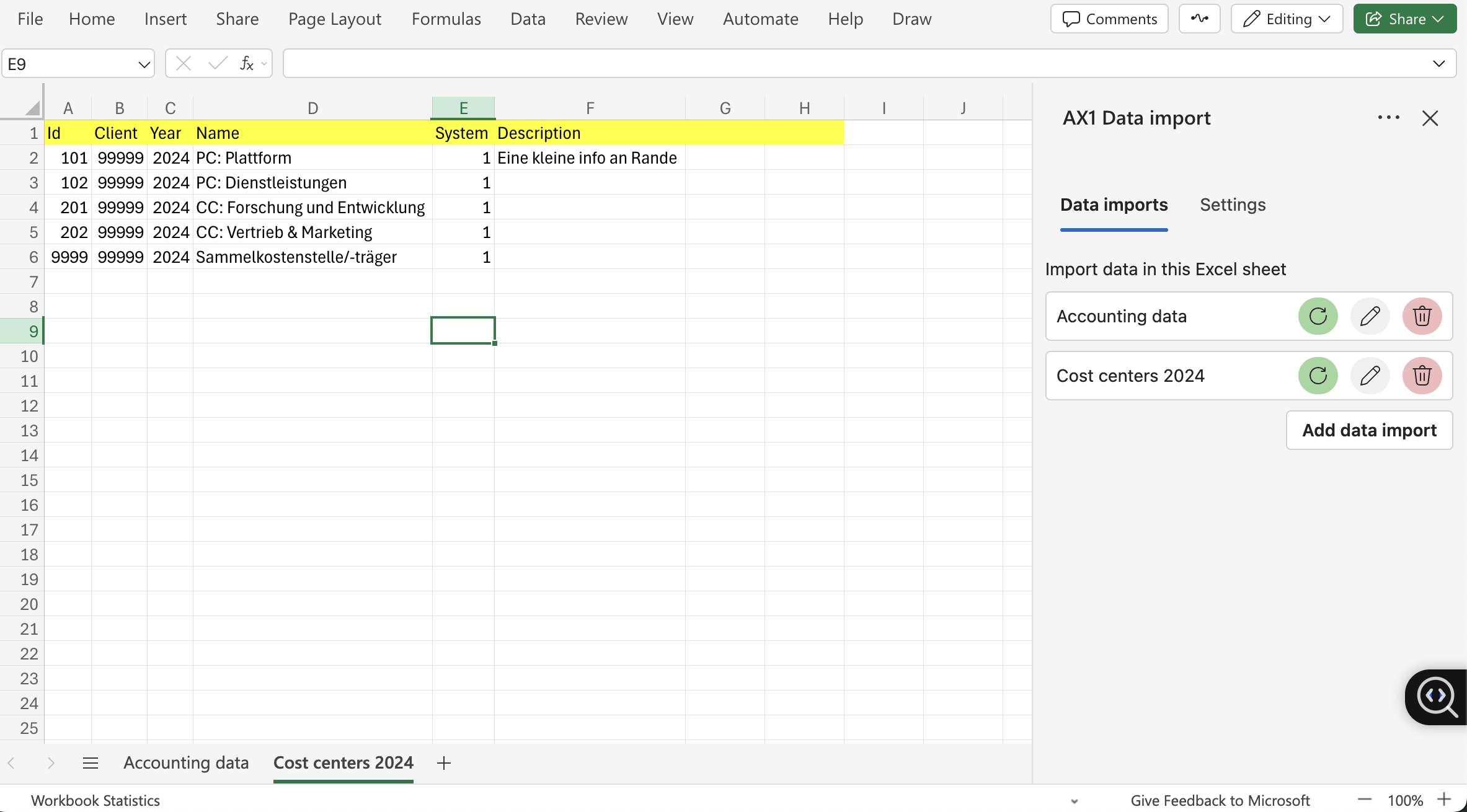Select column E header
The width and height of the screenshot is (1467, 812).
tap(463, 108)
